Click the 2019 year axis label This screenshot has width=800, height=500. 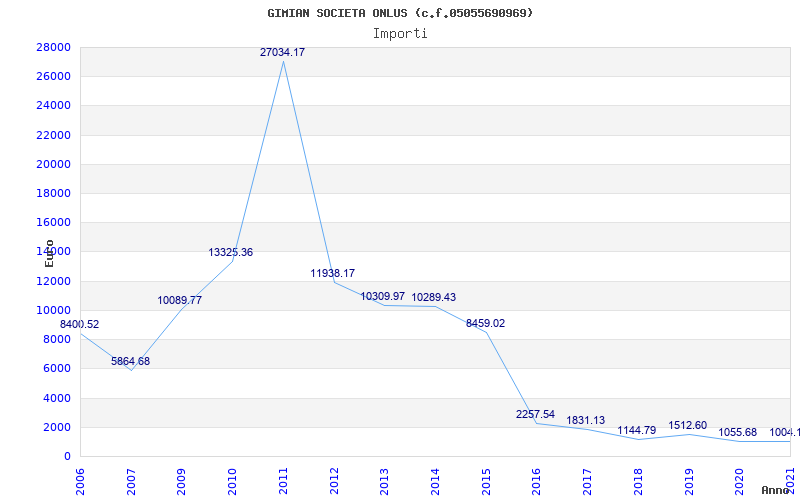pos(689,481)
